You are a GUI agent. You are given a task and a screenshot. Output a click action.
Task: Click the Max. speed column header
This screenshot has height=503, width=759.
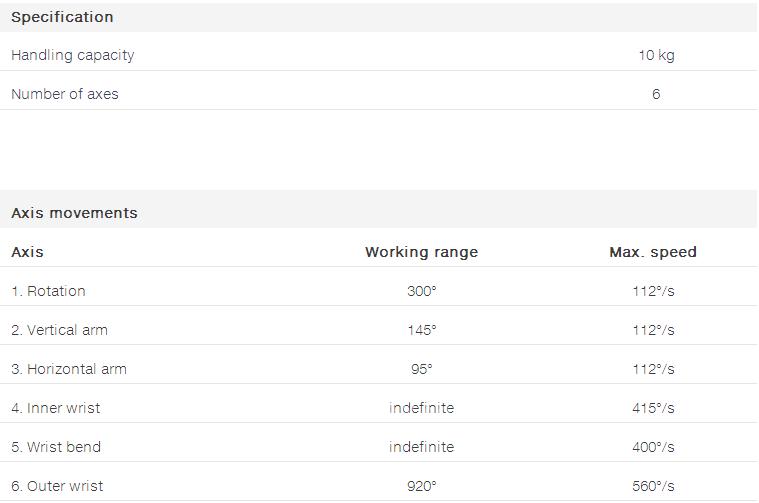(653, 252)
